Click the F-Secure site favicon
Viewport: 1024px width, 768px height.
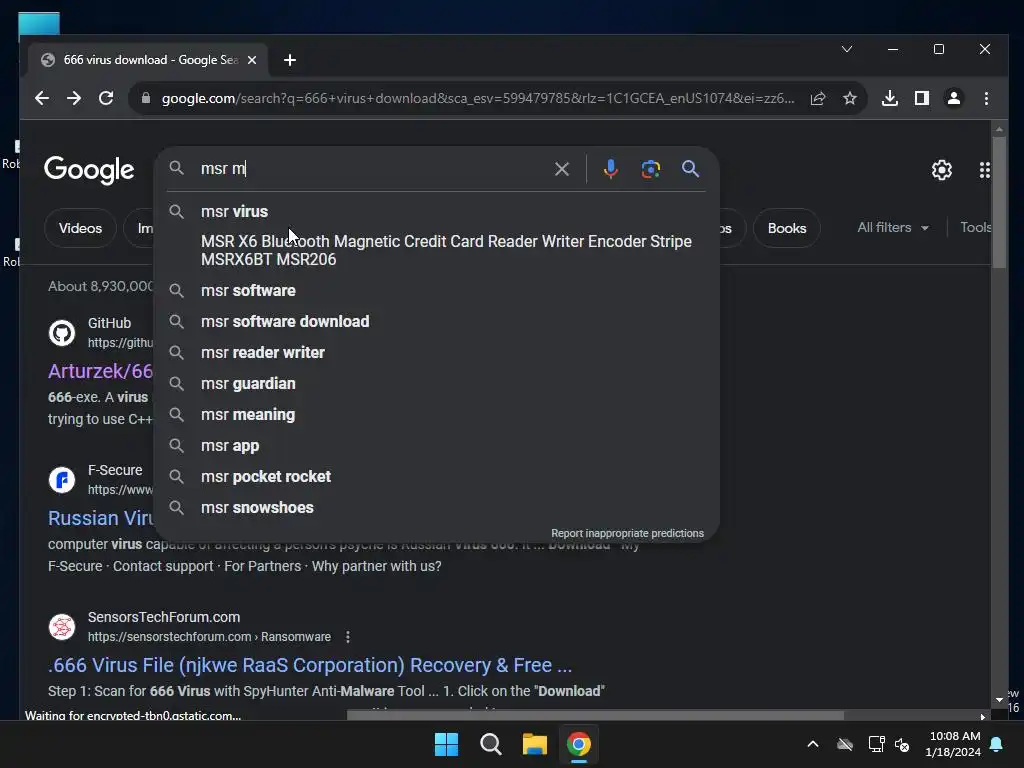click(62, 480)
